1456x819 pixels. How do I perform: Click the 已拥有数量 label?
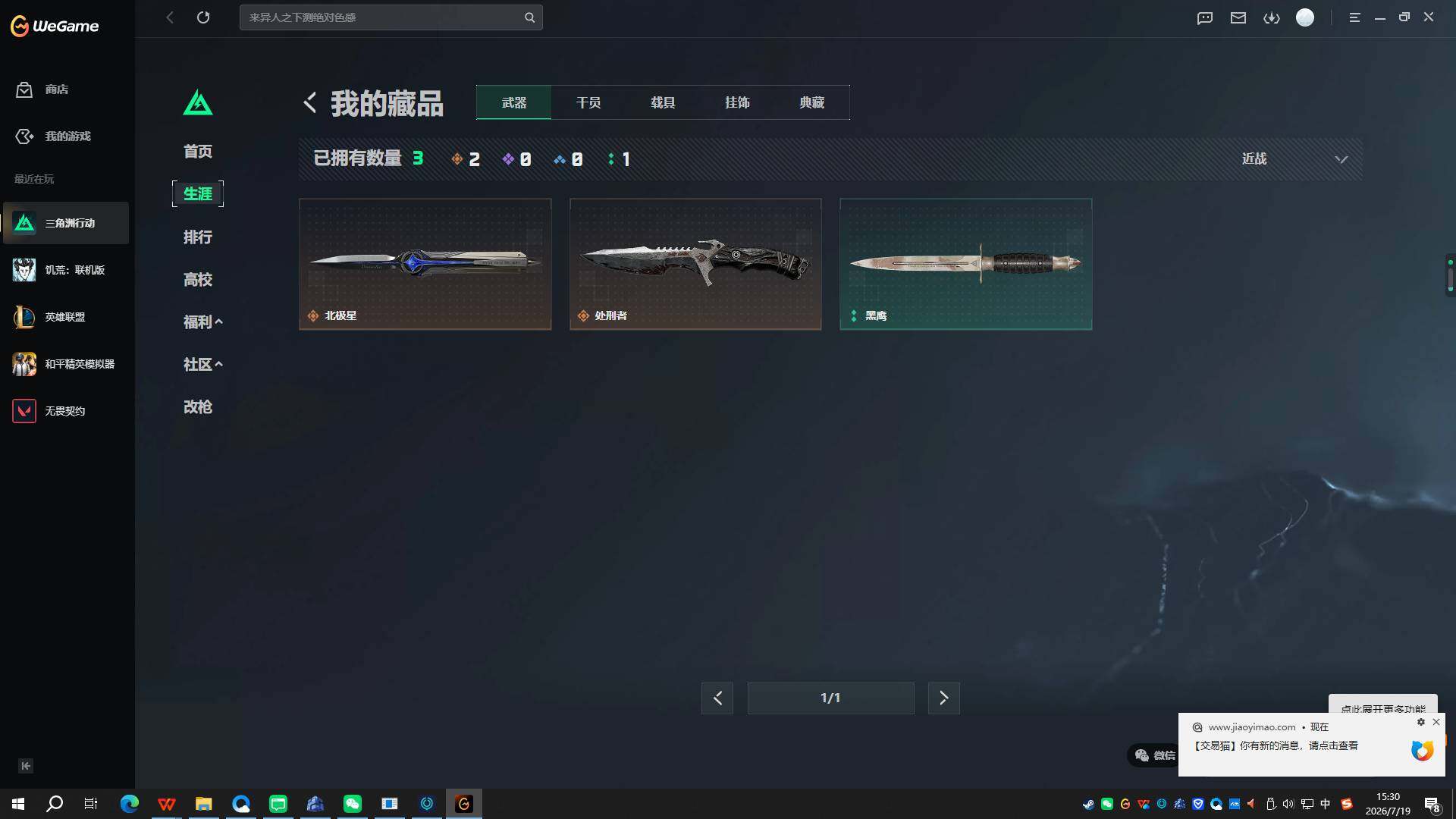[x=358, y=158]
